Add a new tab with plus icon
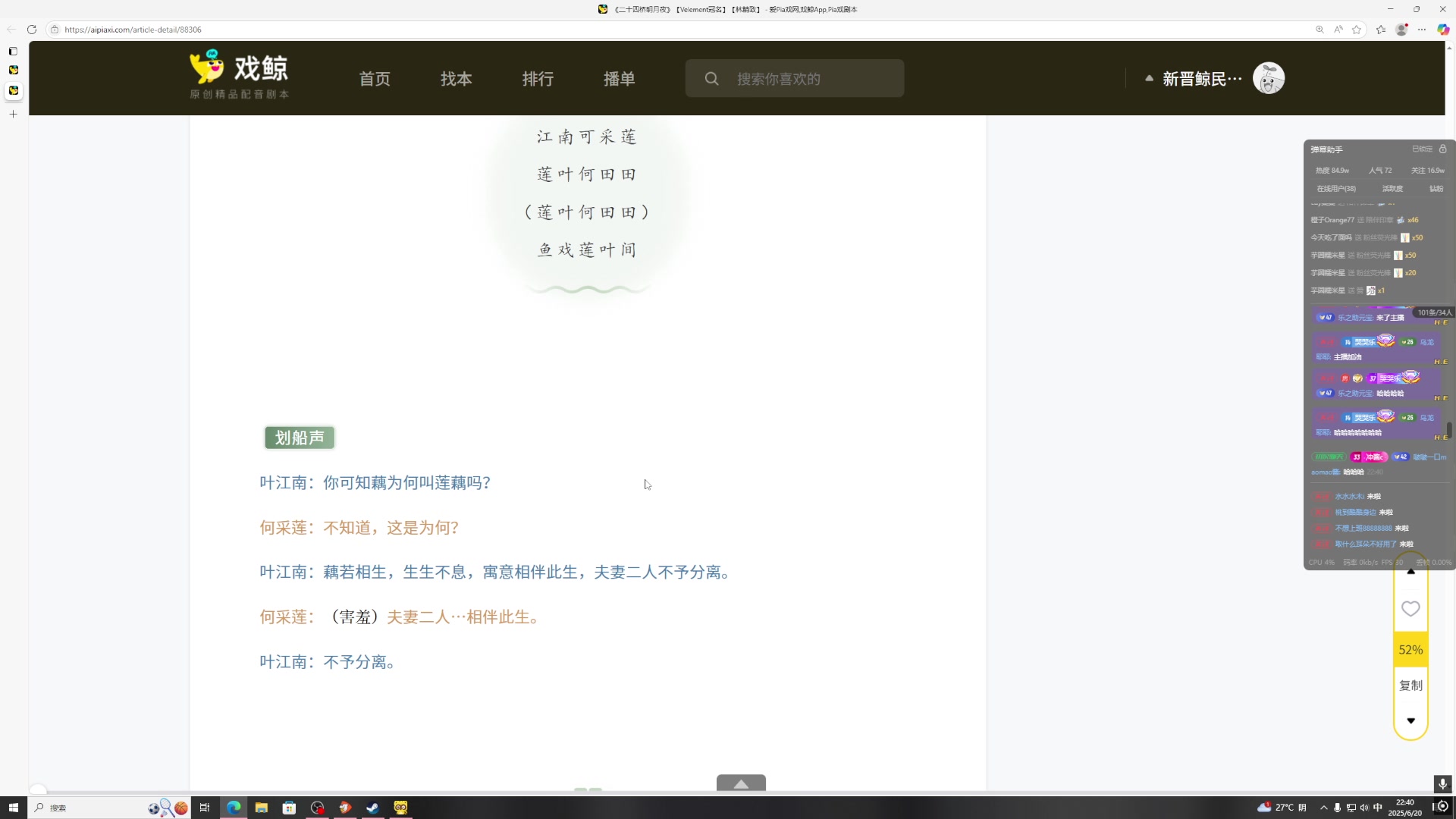This screenshot has height=819, width=1456. [x=13, y=115]
